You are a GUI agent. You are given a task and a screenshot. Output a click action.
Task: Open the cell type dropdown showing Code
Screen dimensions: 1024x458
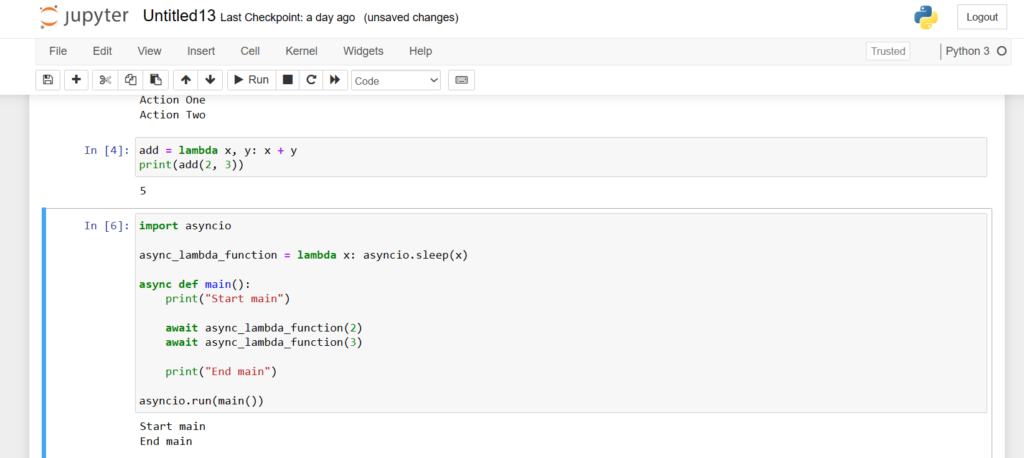point(396,80)
